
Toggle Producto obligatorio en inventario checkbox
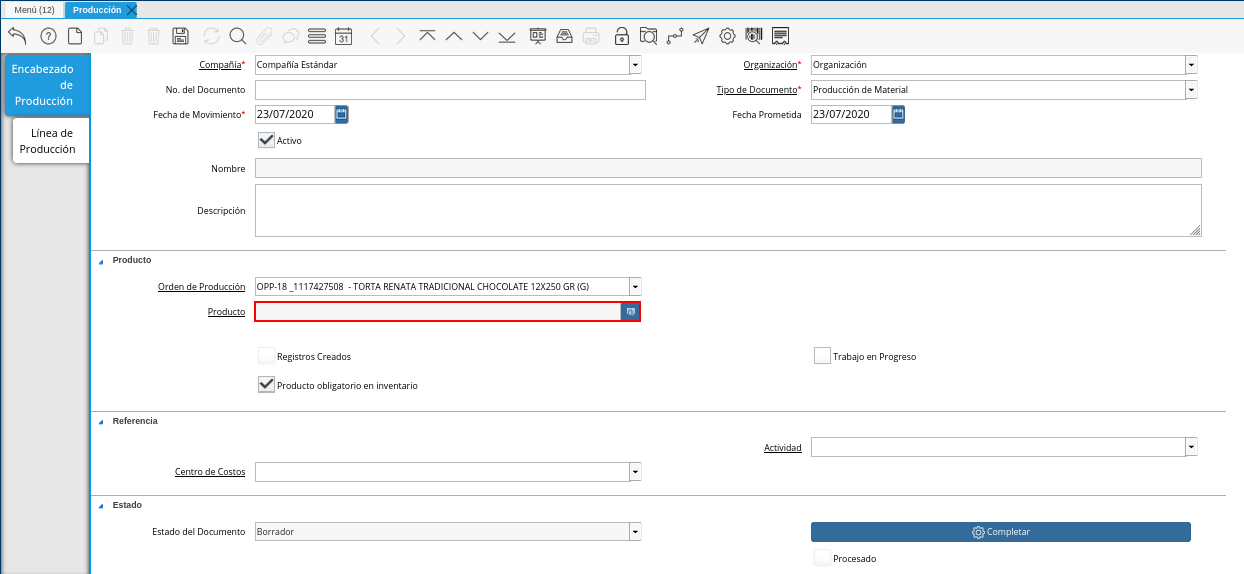coord(266,385)
